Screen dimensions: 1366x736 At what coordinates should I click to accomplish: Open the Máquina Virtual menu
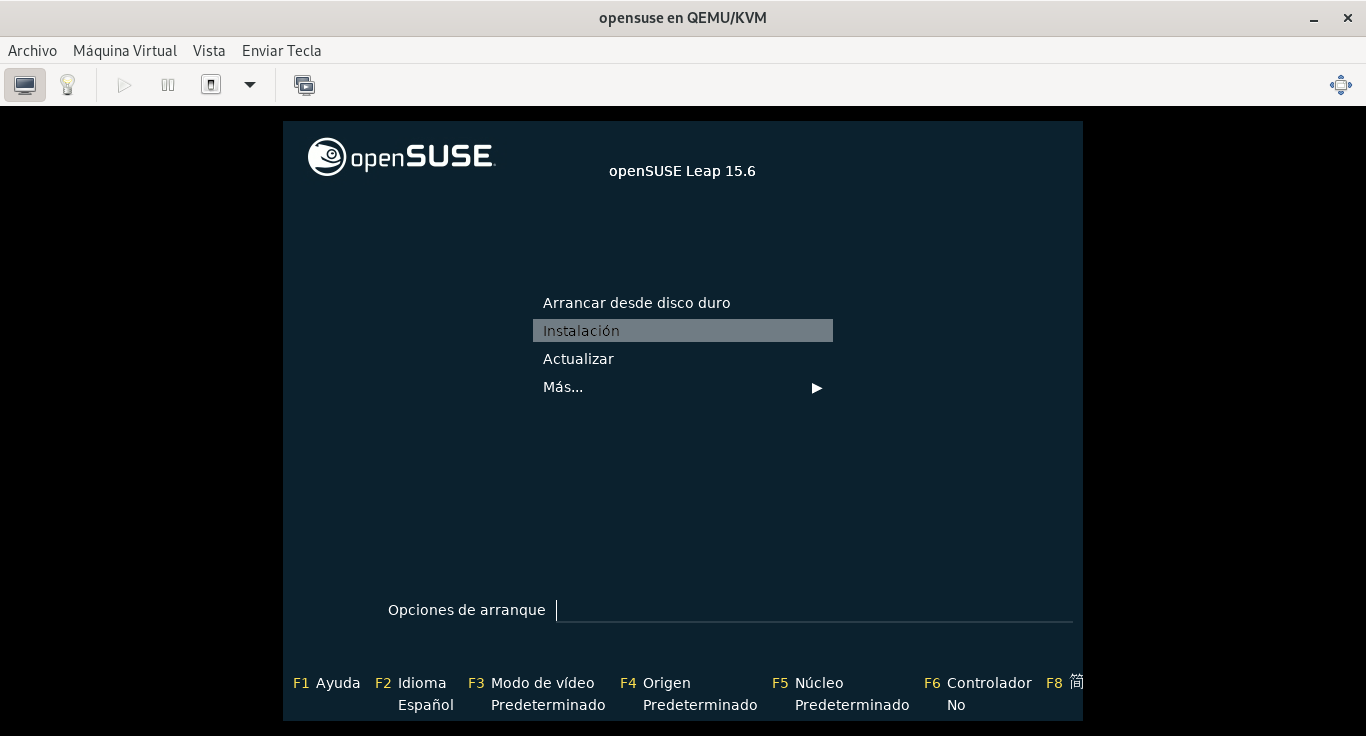click(125, 50)
